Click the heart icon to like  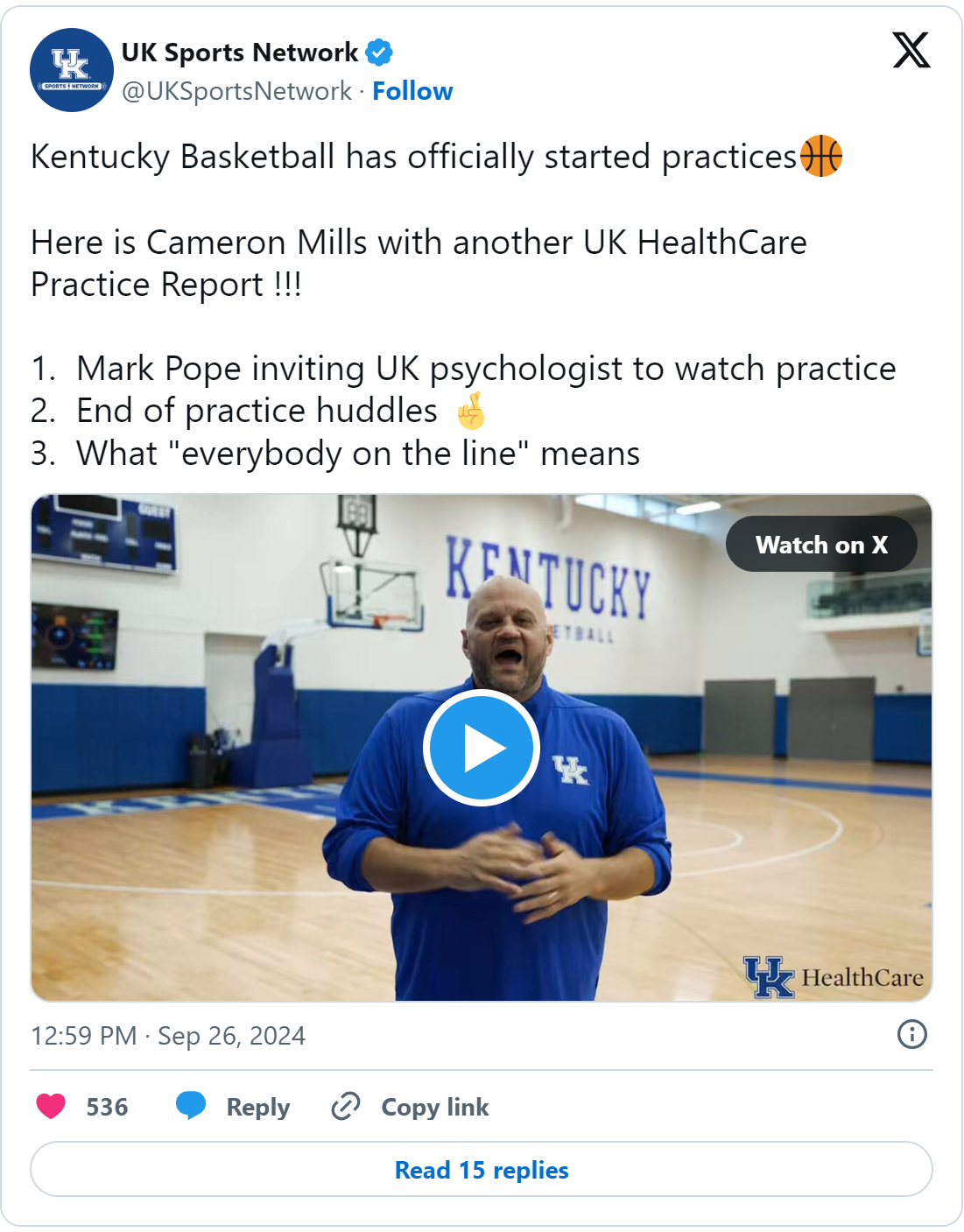[50, 1107]
